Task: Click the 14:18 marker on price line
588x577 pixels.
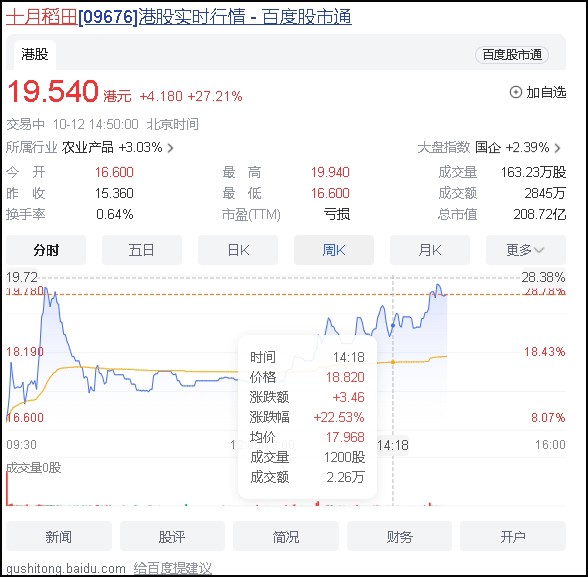Action: (x=393, y=325)
